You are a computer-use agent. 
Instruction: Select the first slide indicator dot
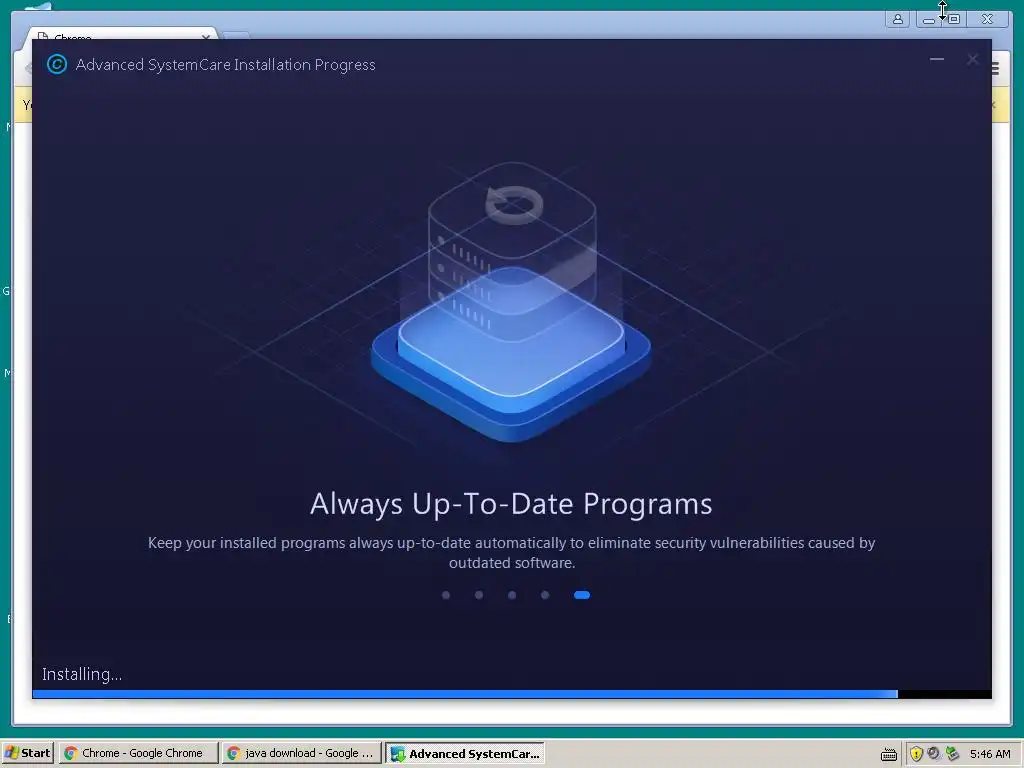(x=446, y=595)
